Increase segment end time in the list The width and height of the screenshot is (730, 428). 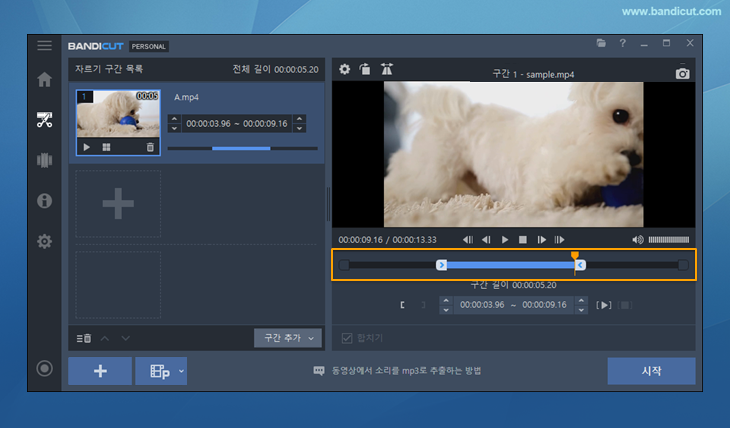pyautogui.click(x=300, y=119)
